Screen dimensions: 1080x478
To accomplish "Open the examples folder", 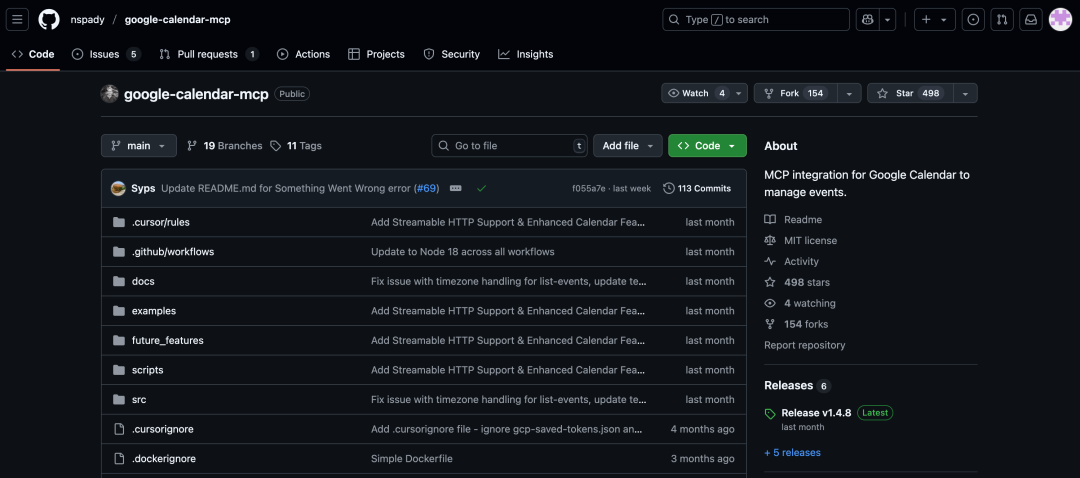I will 154,311.
